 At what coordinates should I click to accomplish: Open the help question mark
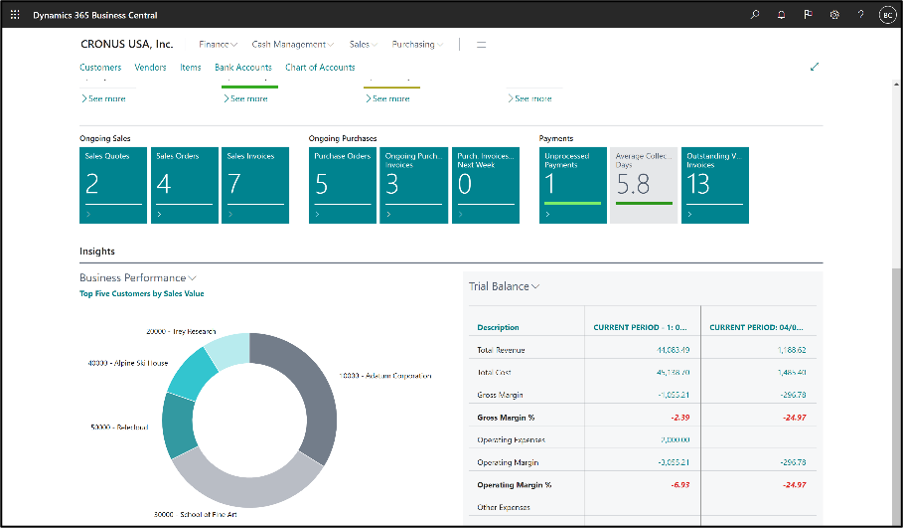pos(860,15)
